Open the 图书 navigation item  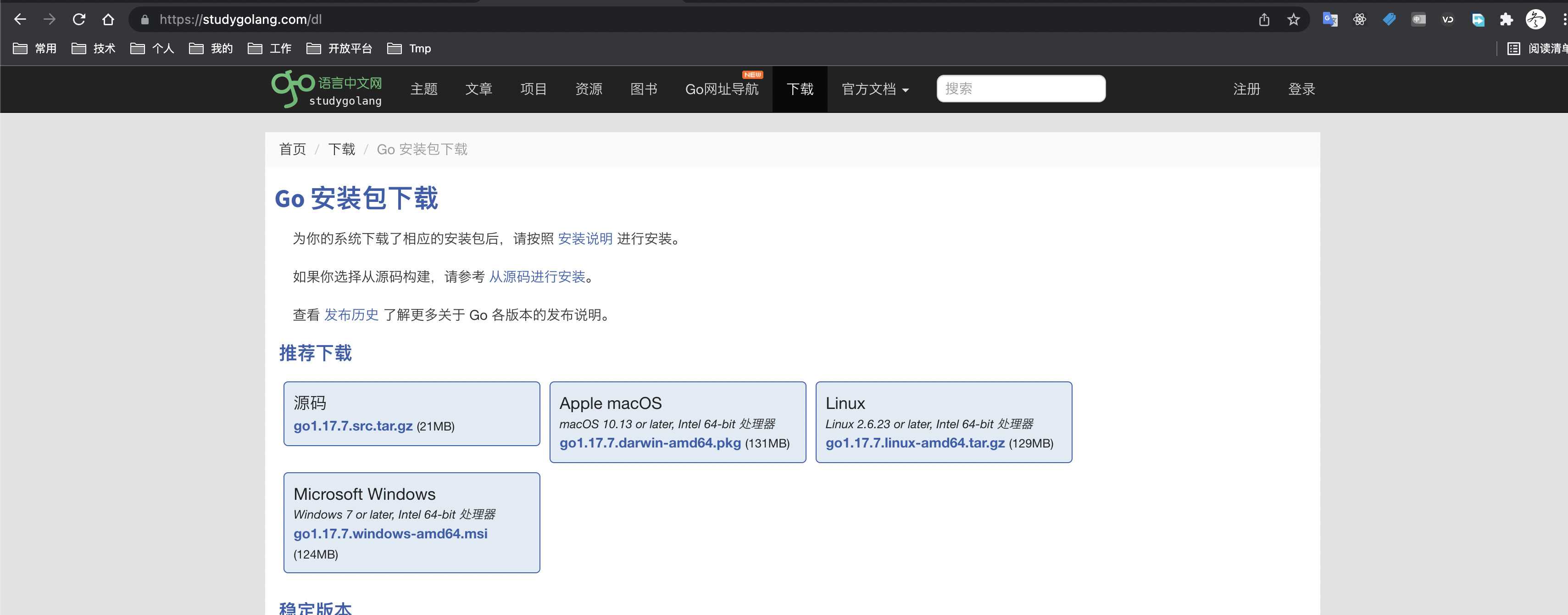[643, 89]
